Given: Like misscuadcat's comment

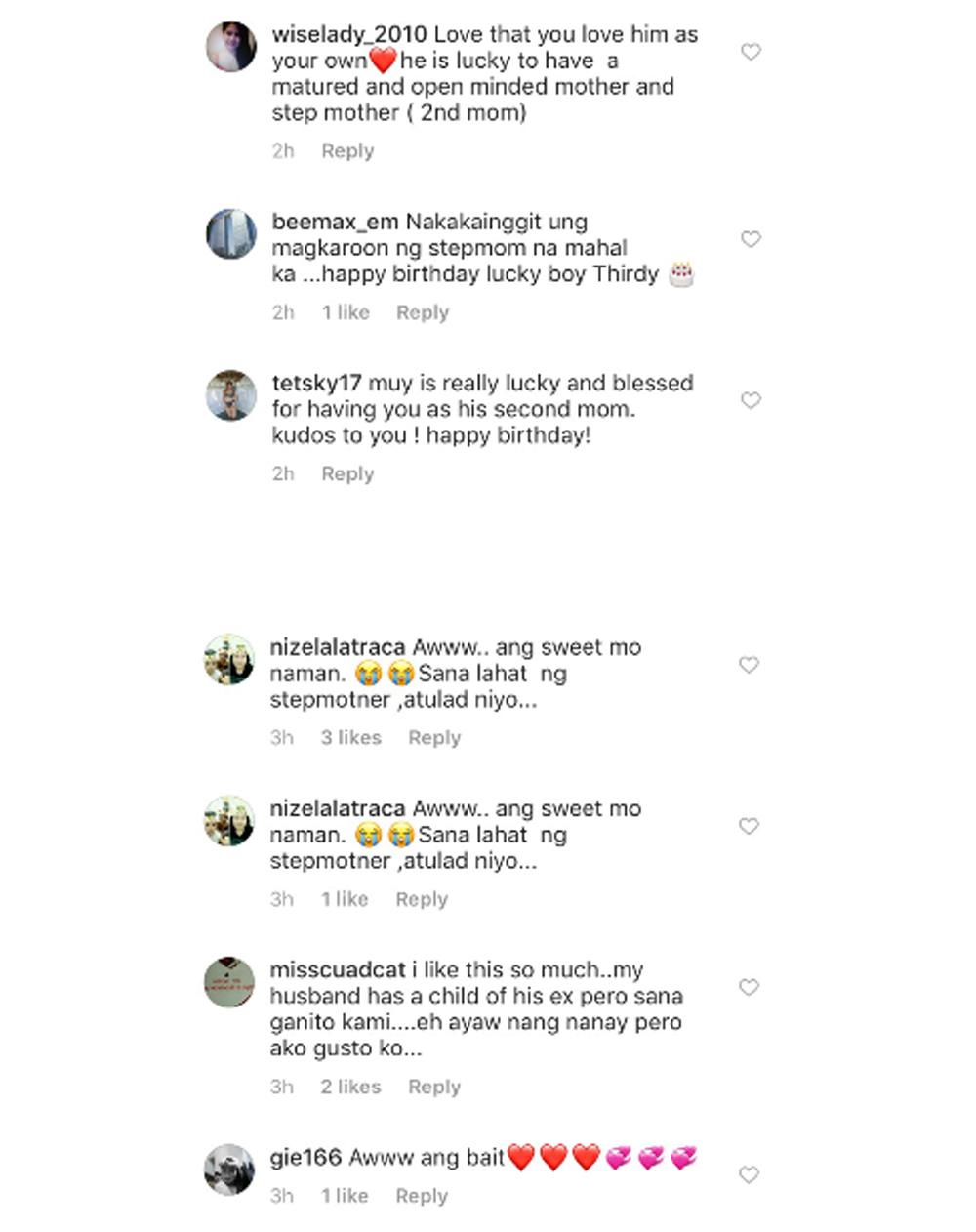Looking at the screenshot, I should (749, 987).
